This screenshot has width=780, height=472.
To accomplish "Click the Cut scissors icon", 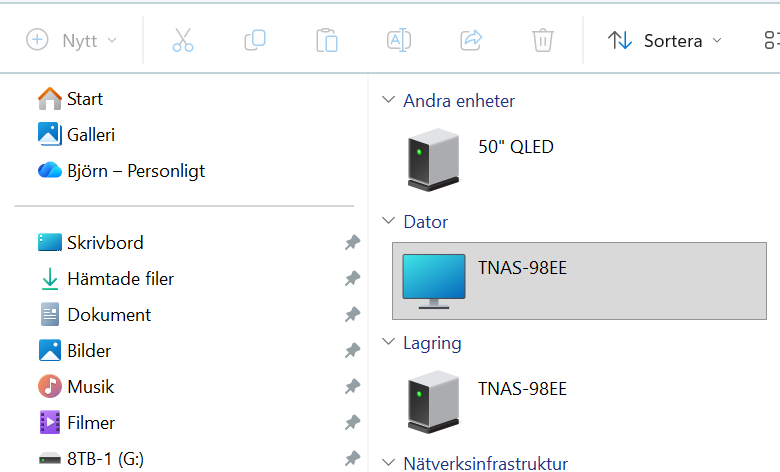I will coord(183,40).
